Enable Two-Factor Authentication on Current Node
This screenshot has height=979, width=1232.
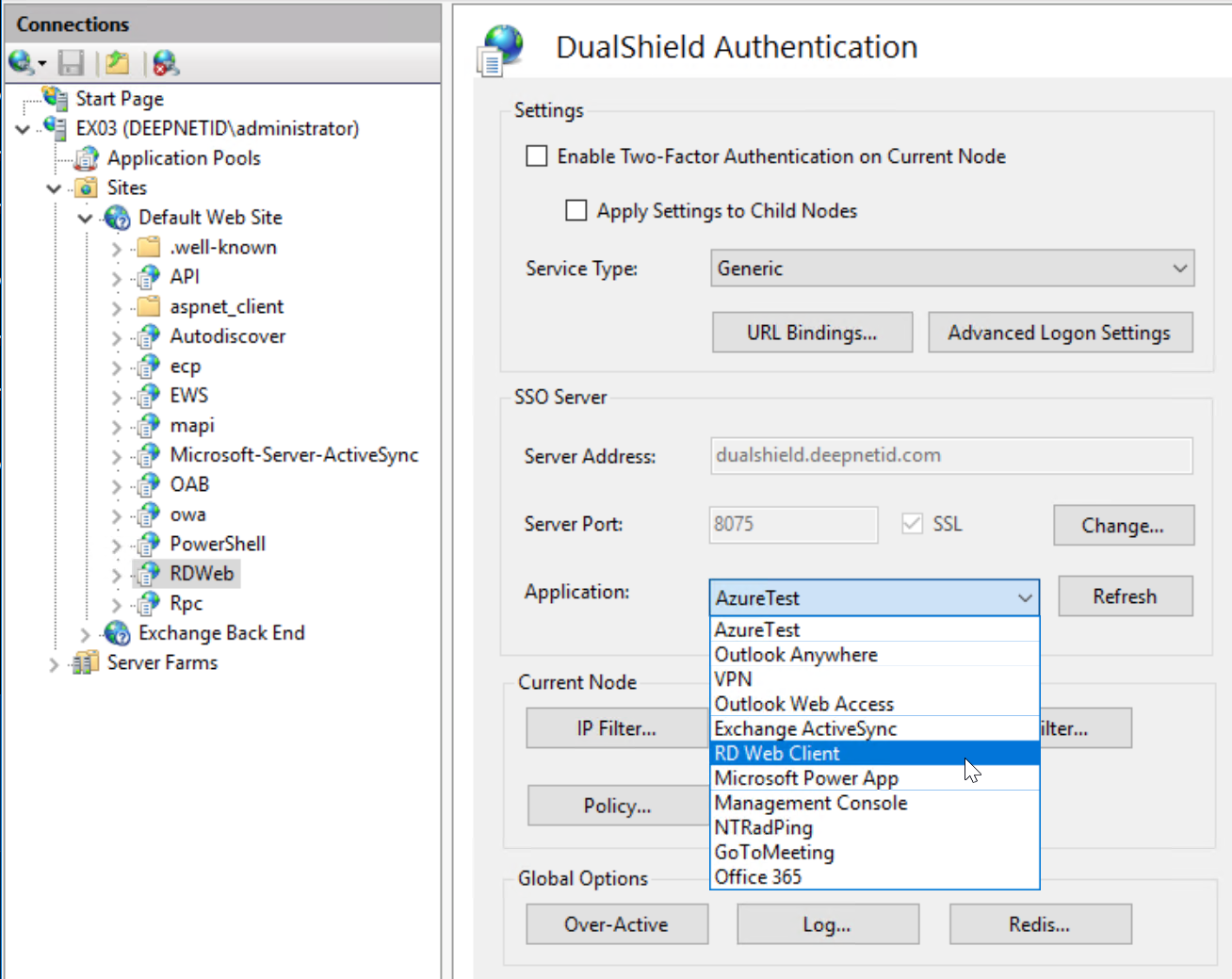tap(537, 156)
